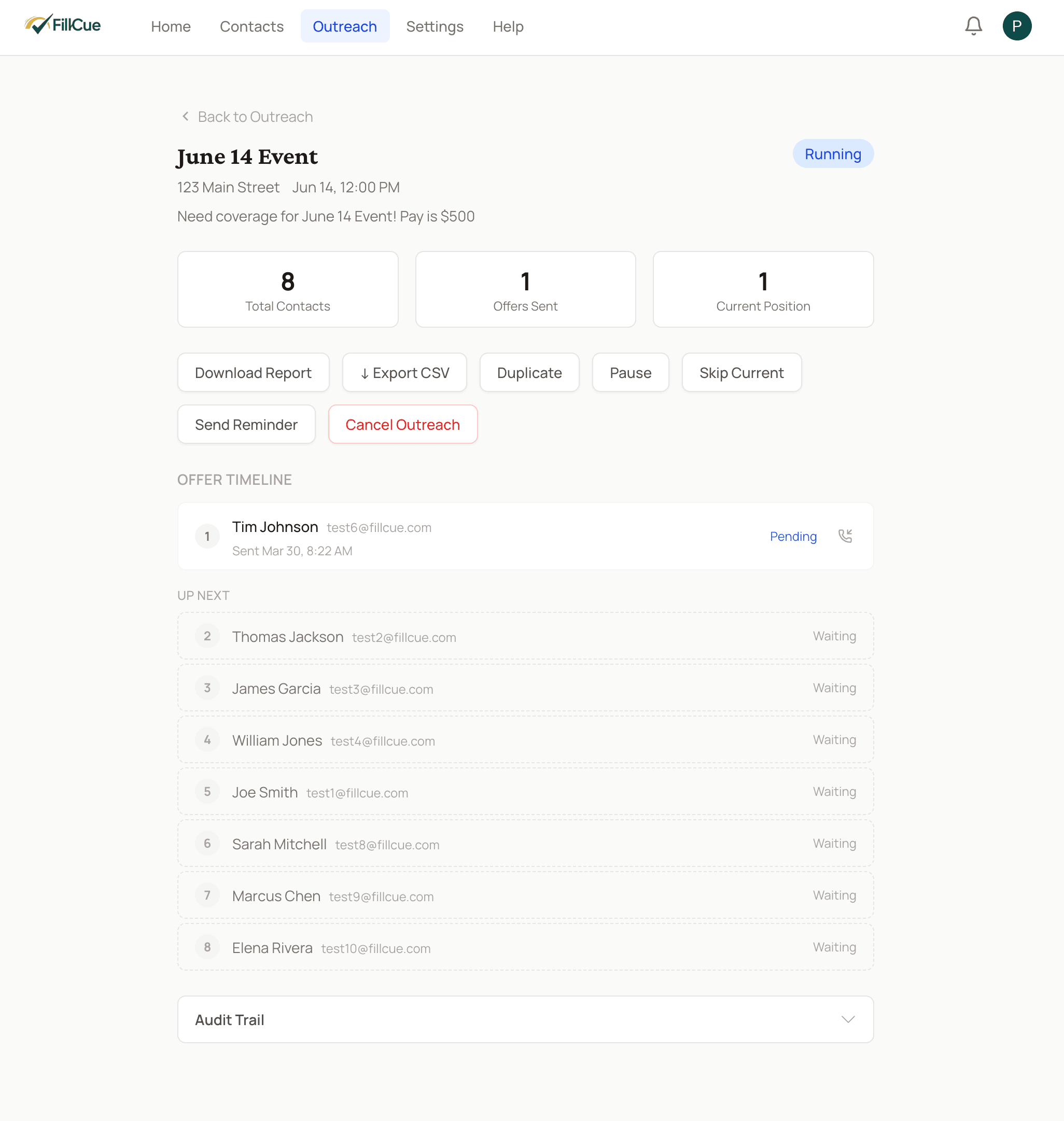Viewport: 1064px width, 1121px height.
Task: Pause the outreach campaign
Action: [630, 372]
